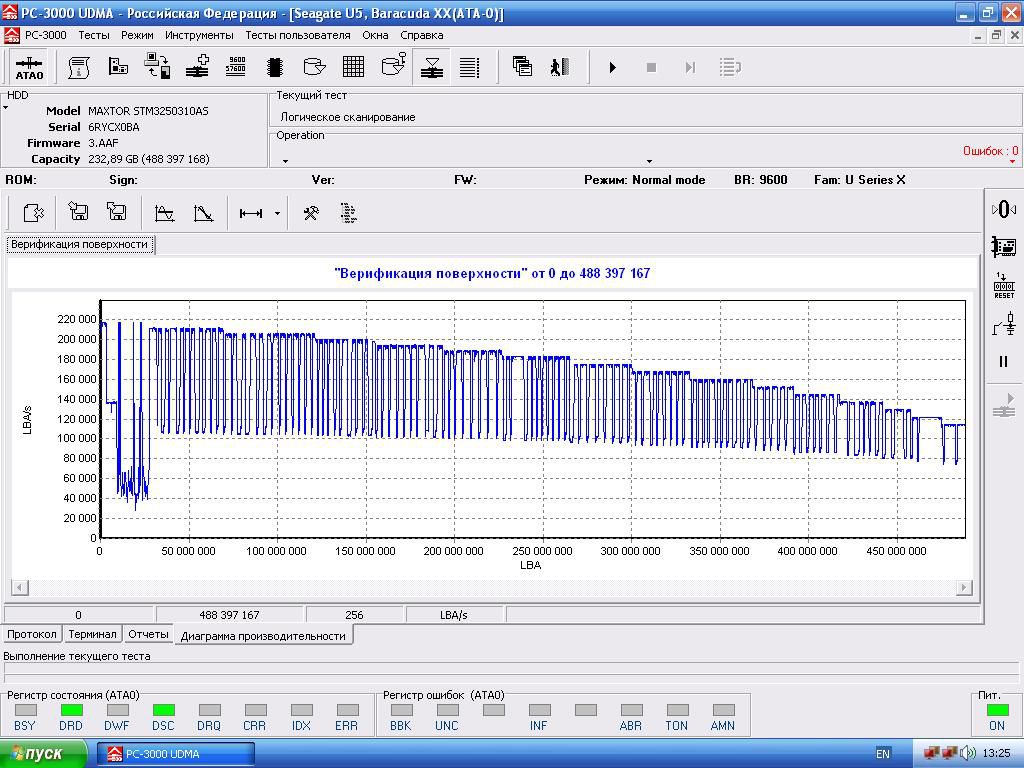Toggle the pause button in the right sidebar
Image resolution: width=1024 pixels, height=768 pixels.
coord(1003,362)
